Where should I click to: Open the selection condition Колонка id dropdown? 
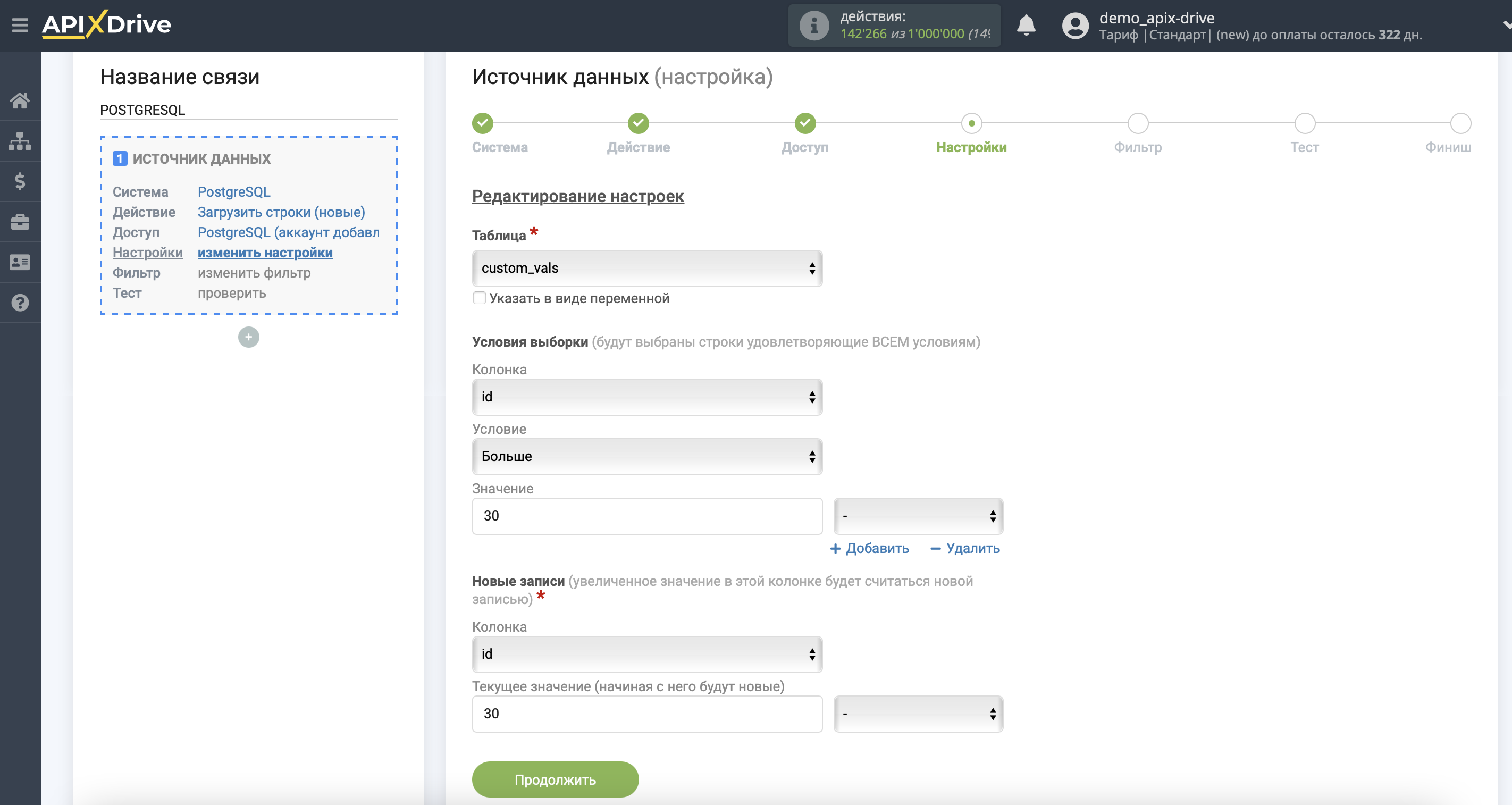647,397
